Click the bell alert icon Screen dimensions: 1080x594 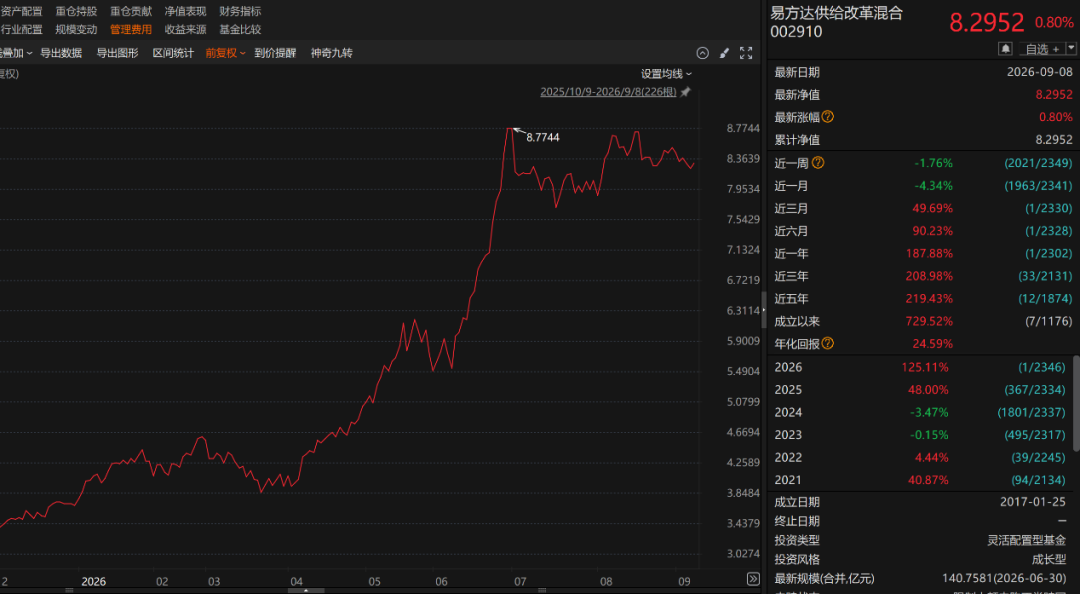coord(1006,48)
